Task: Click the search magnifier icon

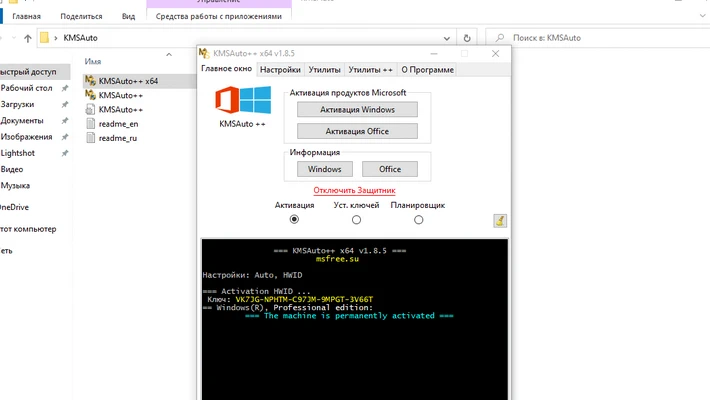Action: 500,38
